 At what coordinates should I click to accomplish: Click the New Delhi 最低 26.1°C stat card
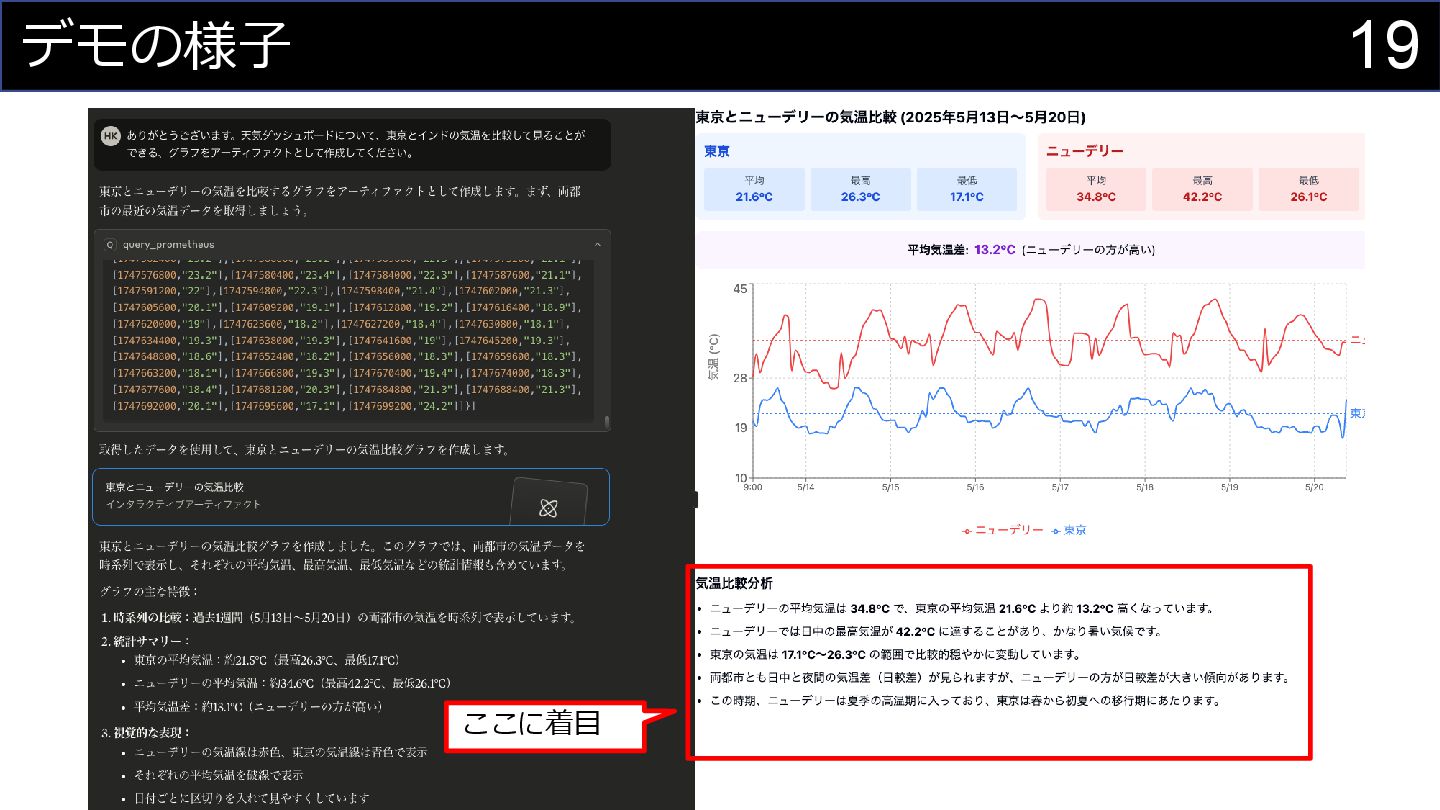tap(1308, 189)
